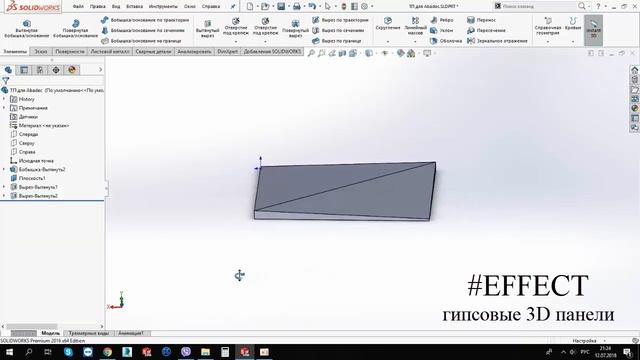Choose Вырез по сечениям
This screenshot has width=640, height=360.
pyautogui.click(x=338, y=30)
